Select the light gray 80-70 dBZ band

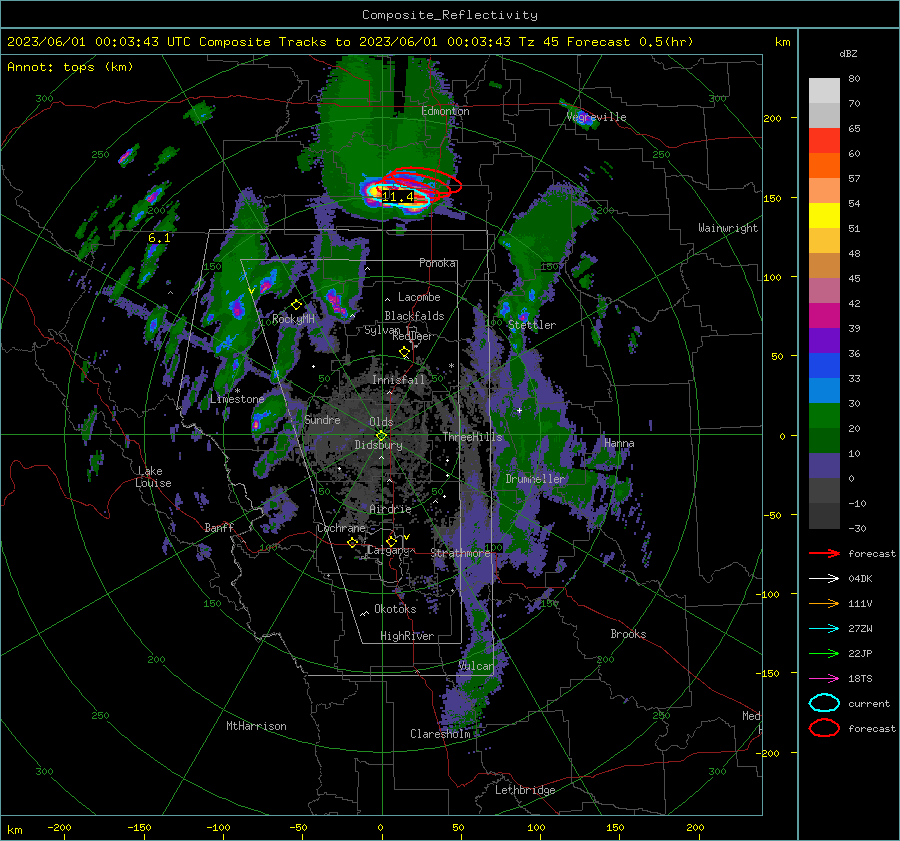(x=824, y=91)
